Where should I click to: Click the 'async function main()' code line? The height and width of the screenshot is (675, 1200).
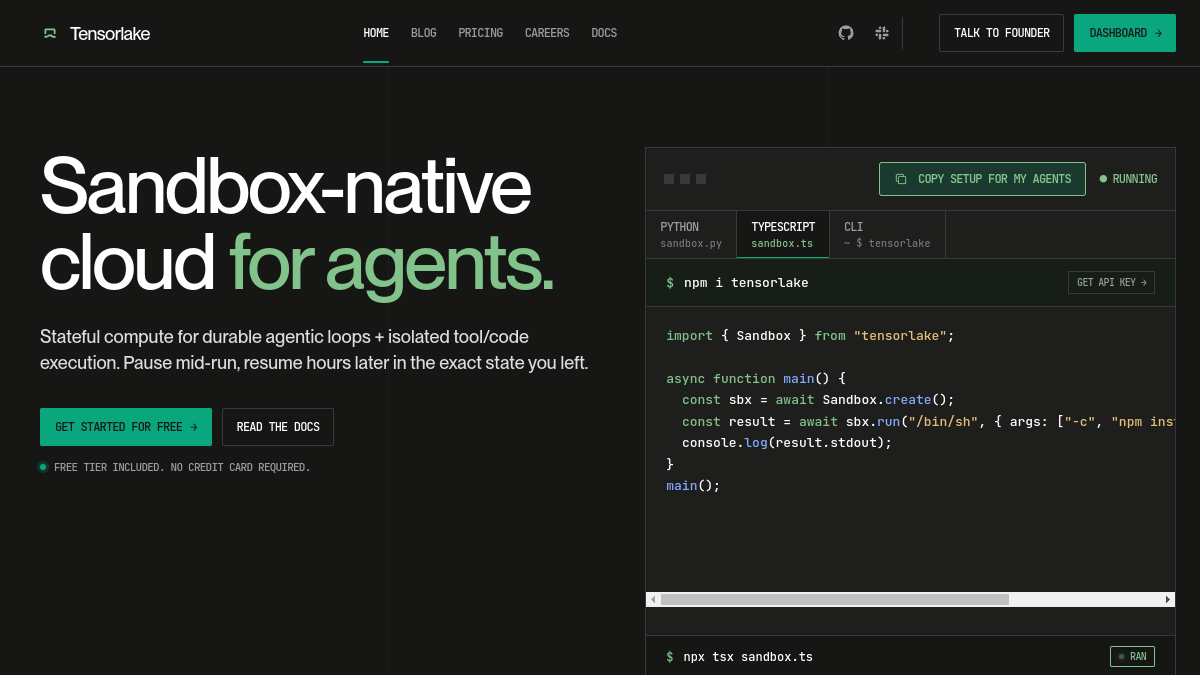tap(756, 379)
